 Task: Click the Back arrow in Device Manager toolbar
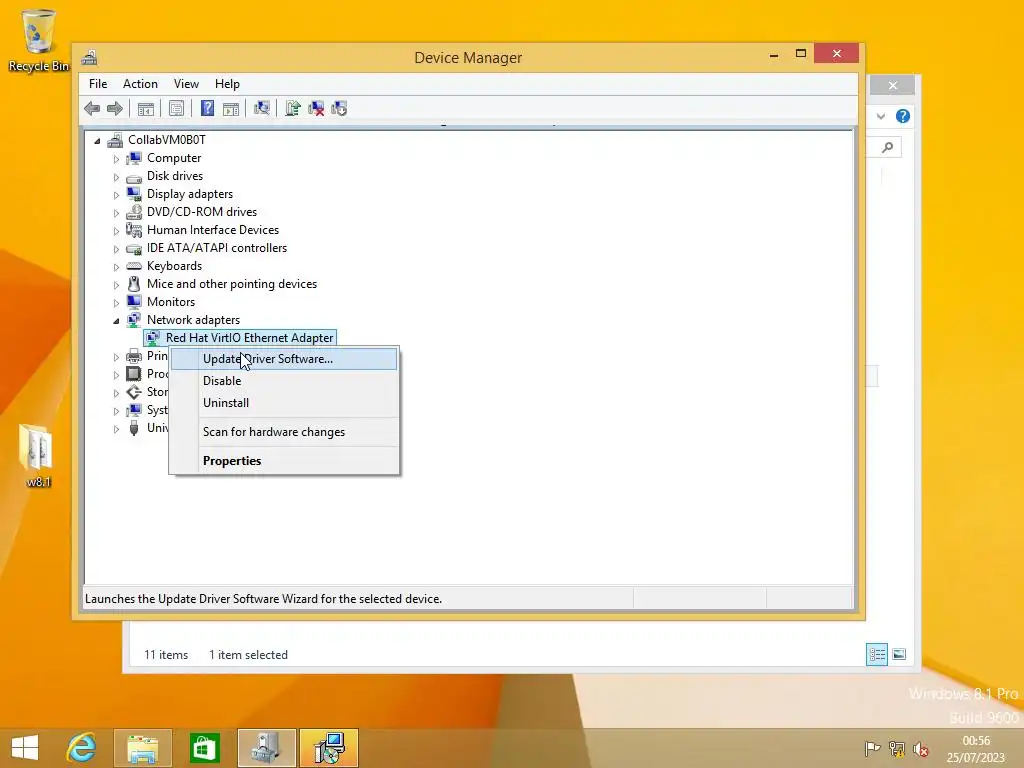click(92, 108)
